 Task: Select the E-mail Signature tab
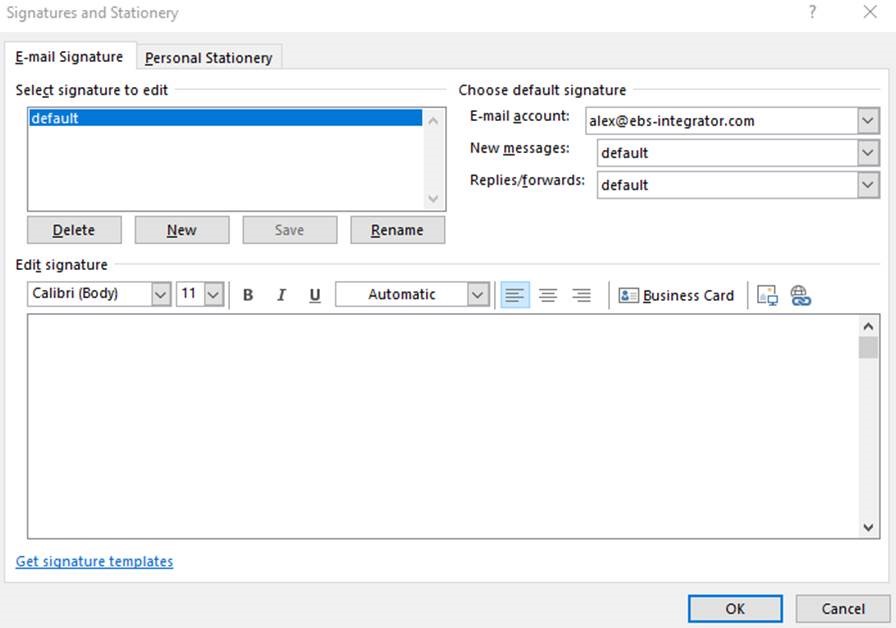click(x=69, y=57)
